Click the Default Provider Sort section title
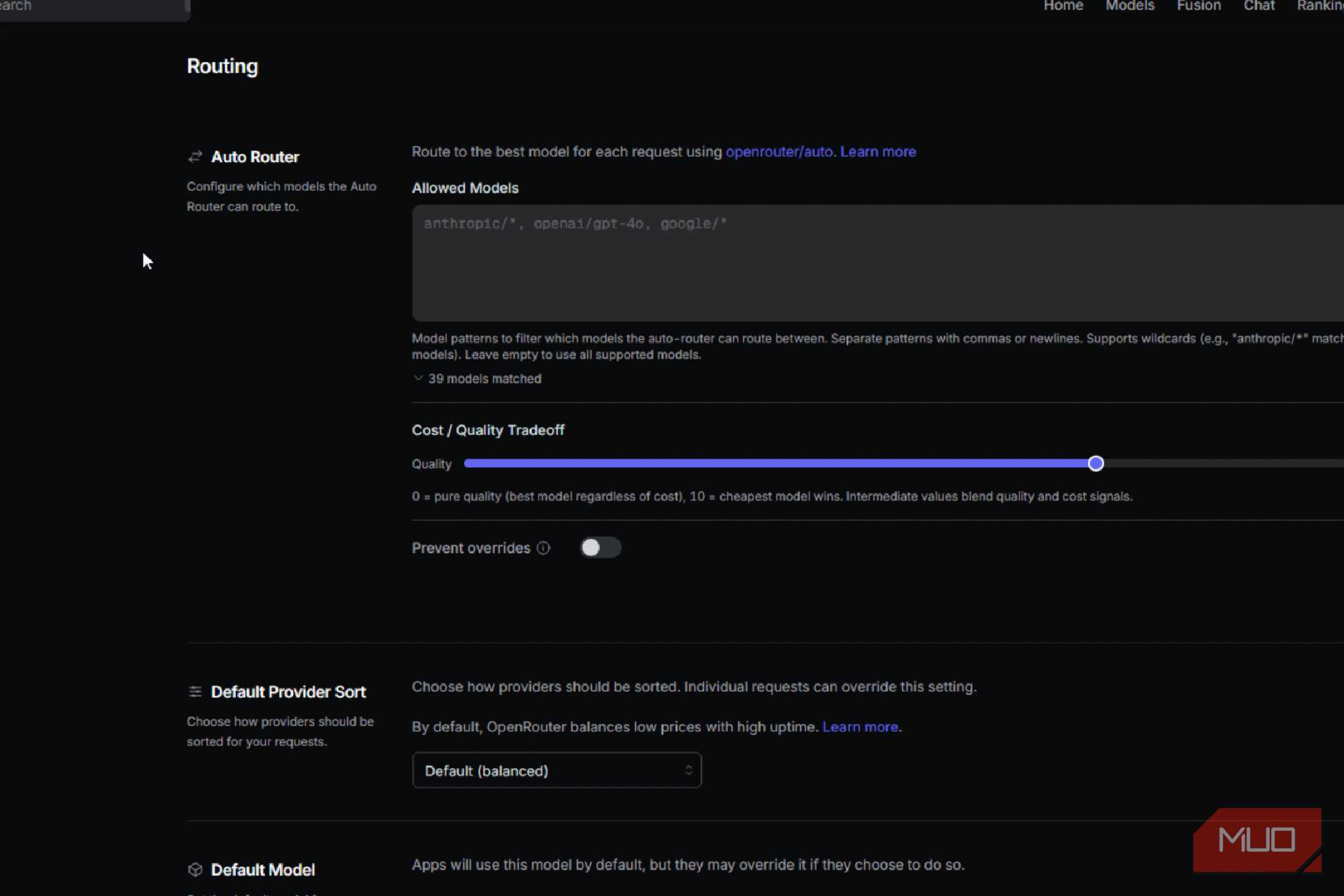This screenshot has height=896, width=1344. (288, 692)
